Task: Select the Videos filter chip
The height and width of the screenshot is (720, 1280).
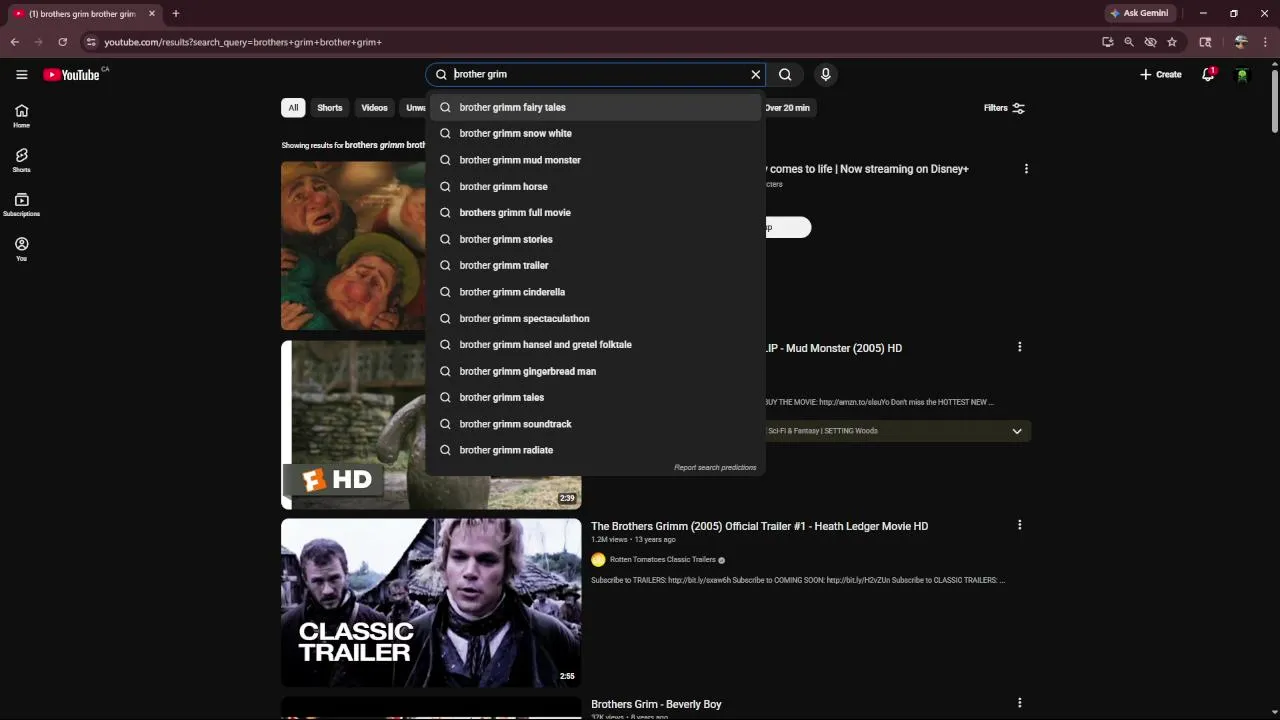Action: pyautogui.click(x=374, y=108)
